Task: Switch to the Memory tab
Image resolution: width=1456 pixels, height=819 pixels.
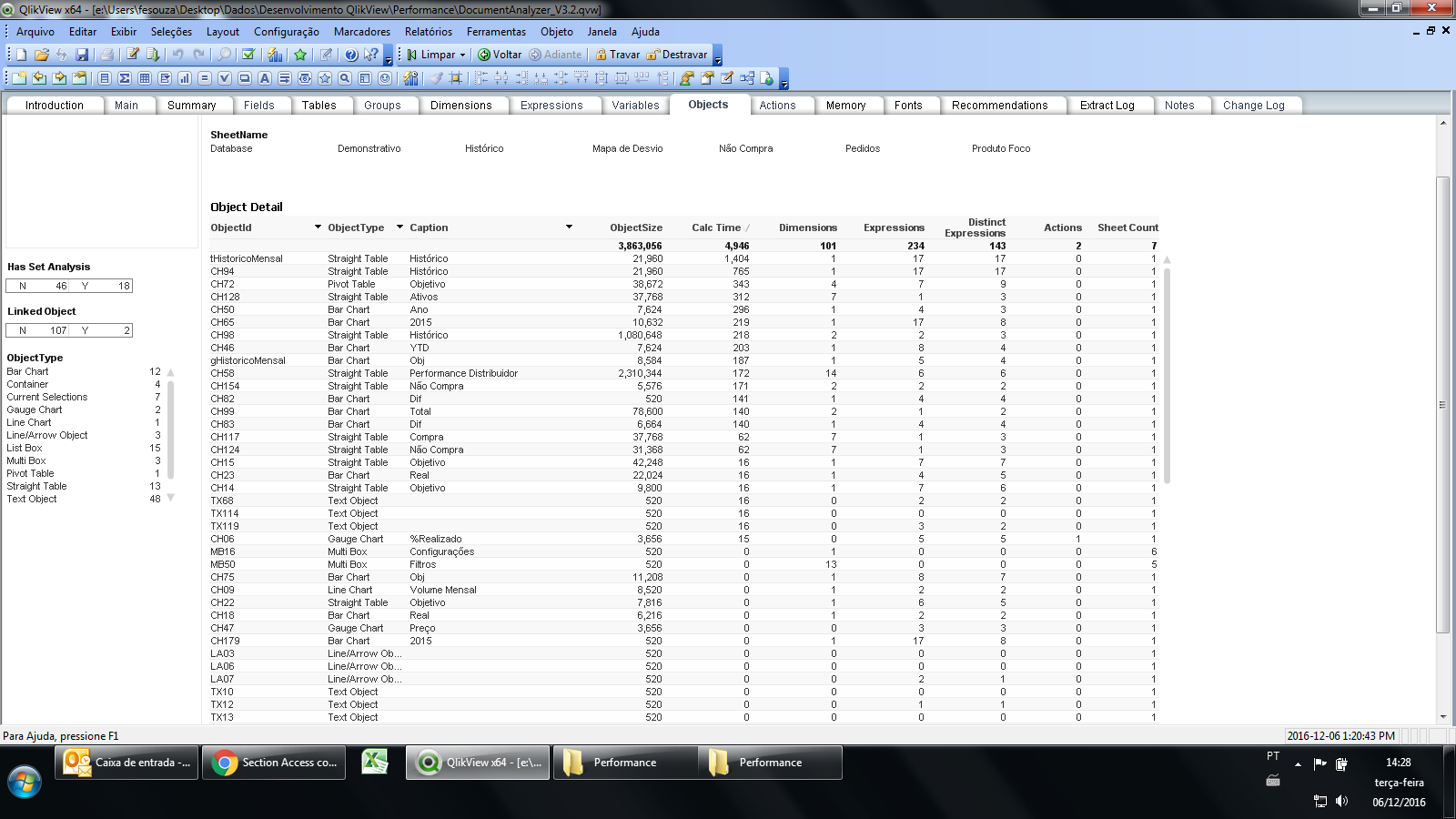Action: pyautogui.click(x=845, y=106)
